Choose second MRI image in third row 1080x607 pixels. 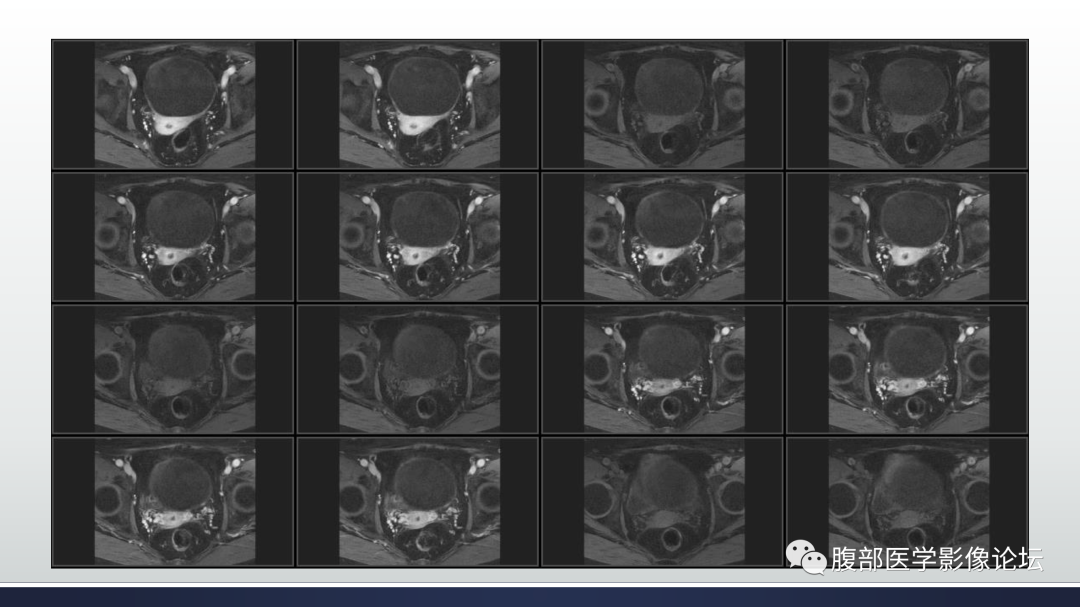pos(418,369)
